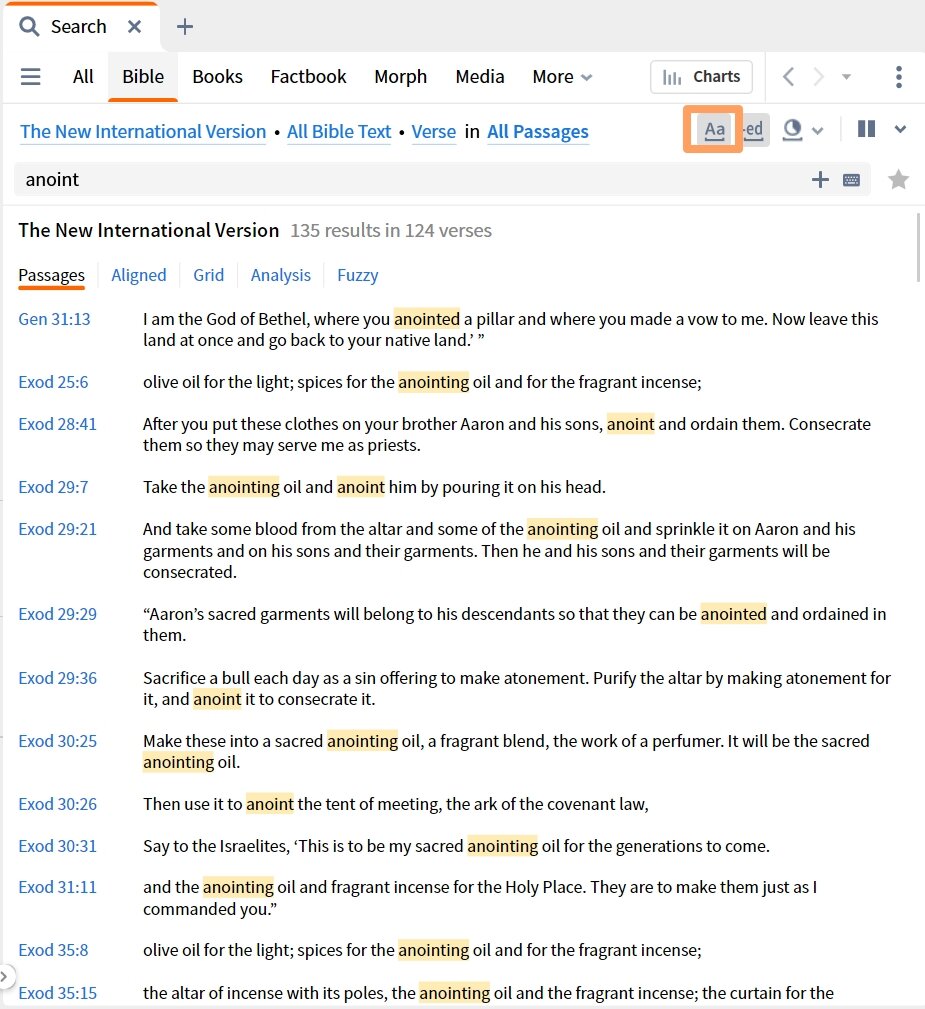
Task: Click highlighted 'anoint' in the Exod 28:41 verse
Action: pyautogui.click(x=630, y=424)
